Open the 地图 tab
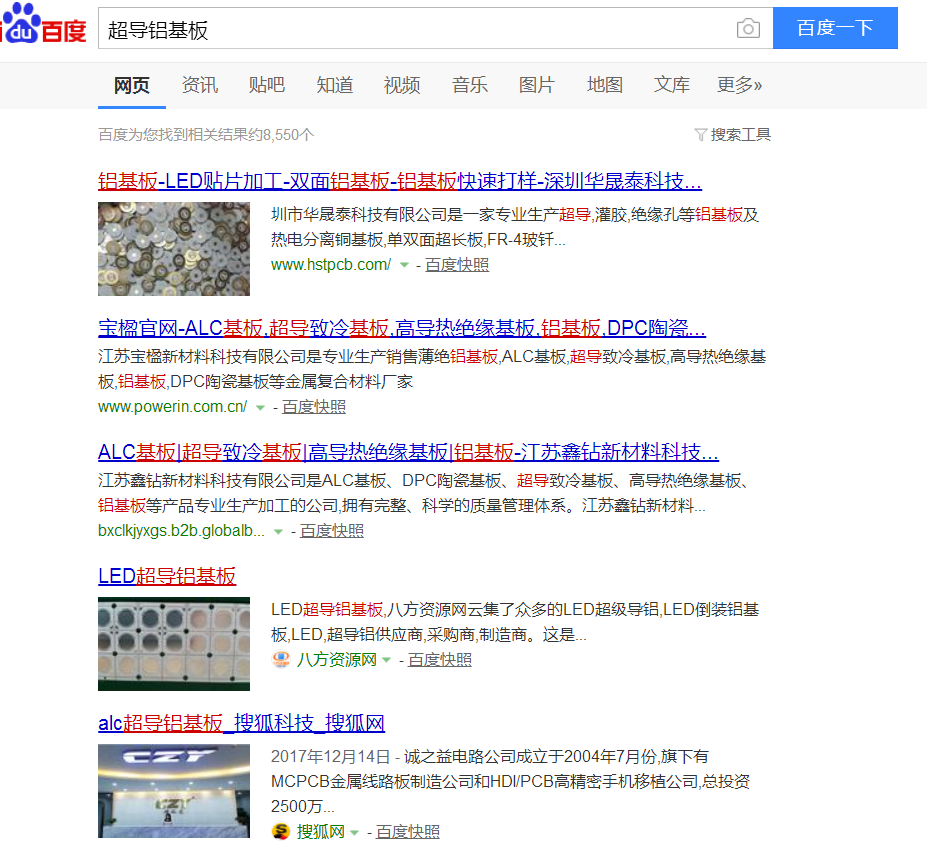This screenshot has height=856, width=927. point(604,85)
